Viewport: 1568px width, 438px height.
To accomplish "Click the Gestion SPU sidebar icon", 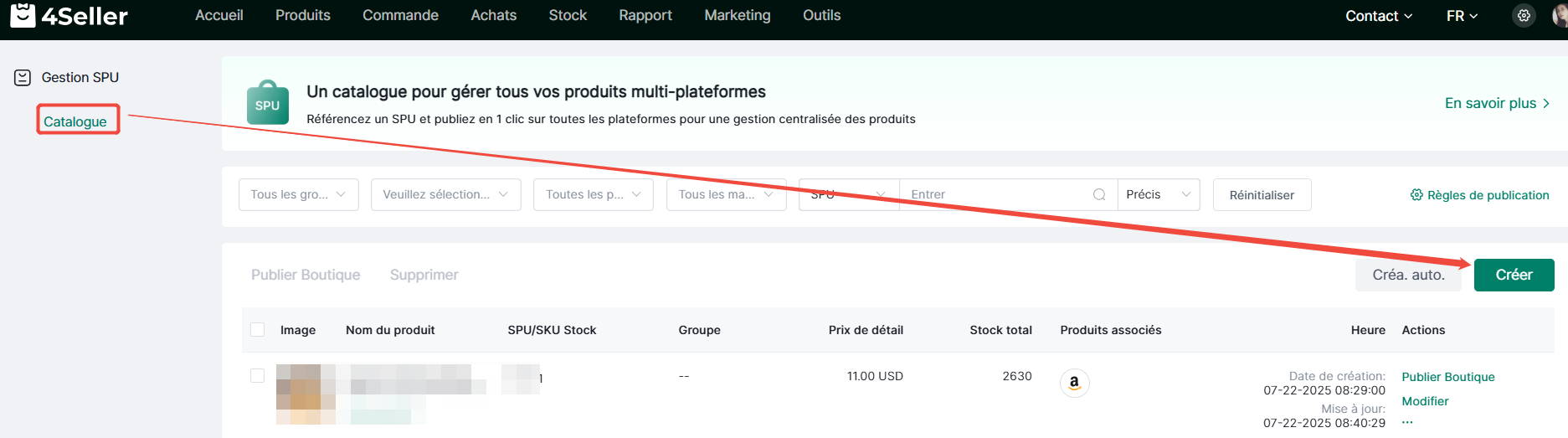I will [x=23, y=78].
